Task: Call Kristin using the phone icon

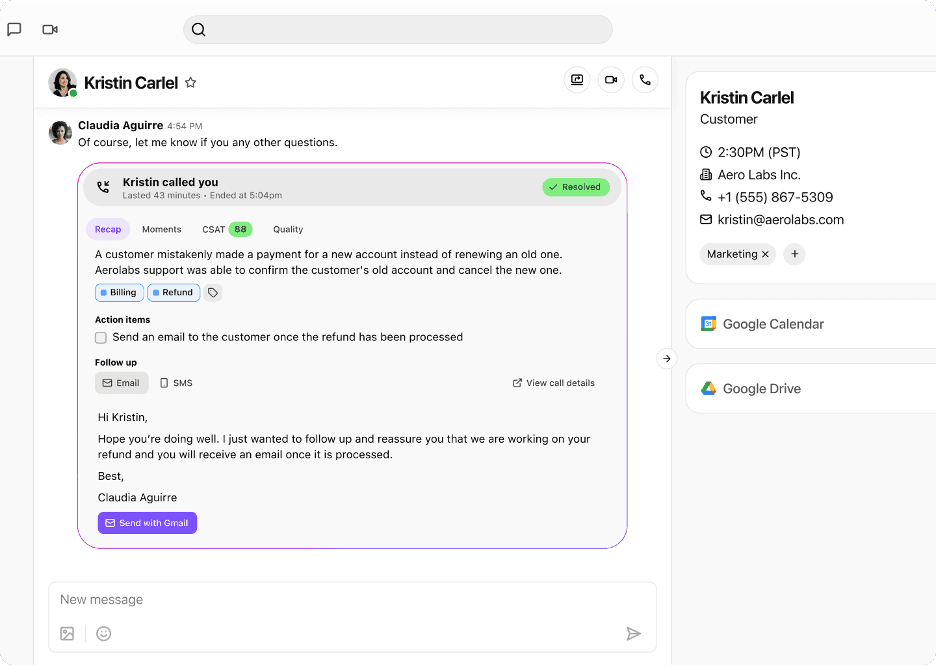Action: (x=645, y=80)
